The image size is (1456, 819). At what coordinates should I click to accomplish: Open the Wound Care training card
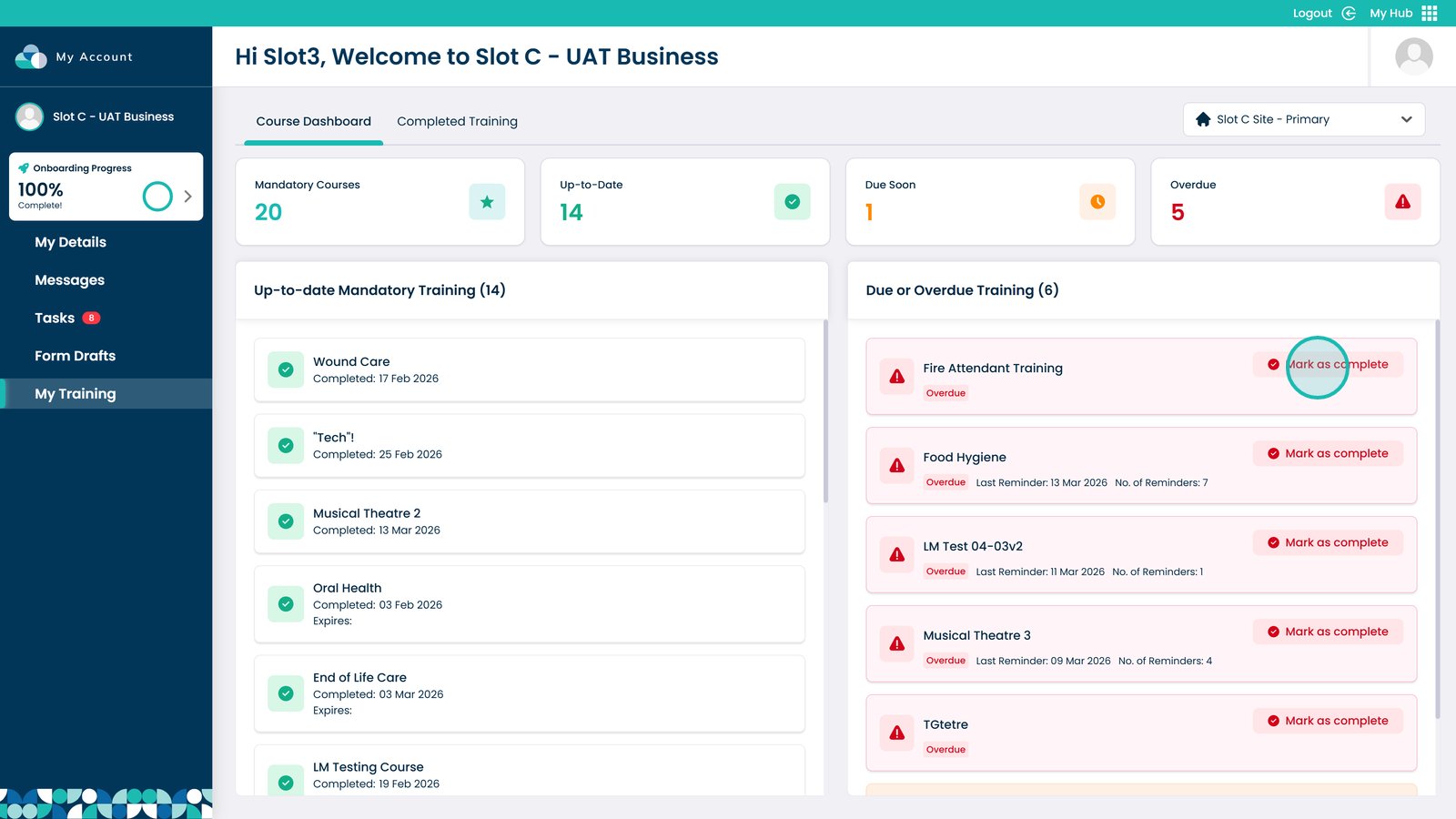(529, 369)
